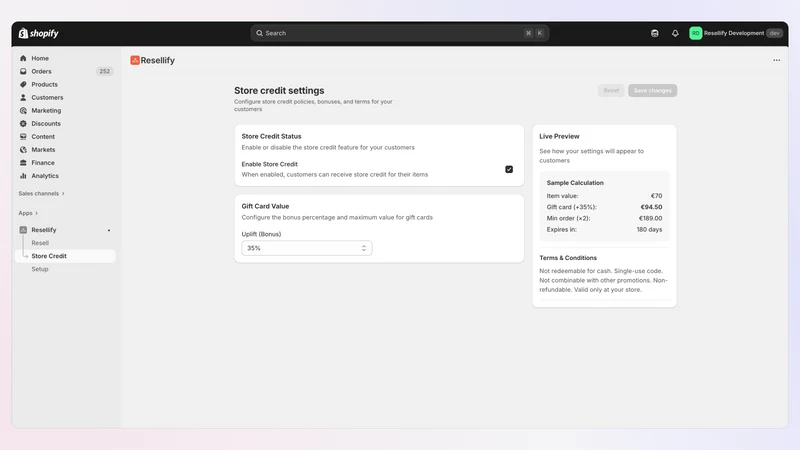Open the three-dot more menu
The height and width of the screenshot is (450, 800).
click(777, 60)
